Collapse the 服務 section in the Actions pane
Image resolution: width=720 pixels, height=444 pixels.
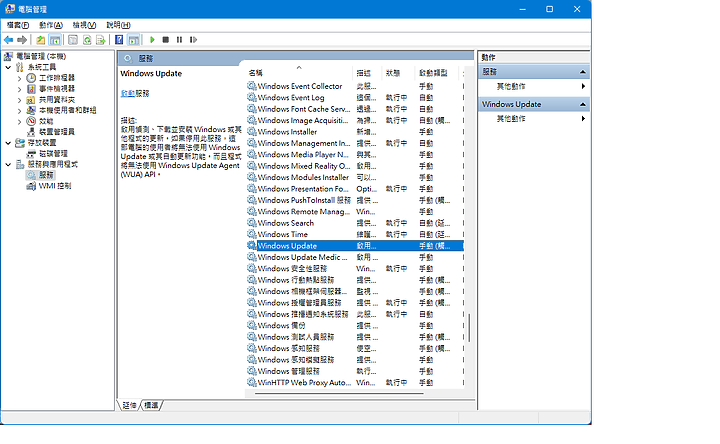582,72
